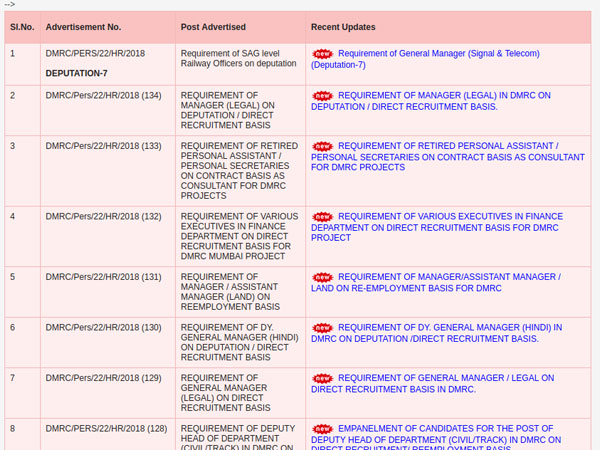The image size is (600, 450).
Task: Select advertisement DMRC/Pers/22/HR/2018 (133)
Action: pyautogui.click(x=104, y=146)
